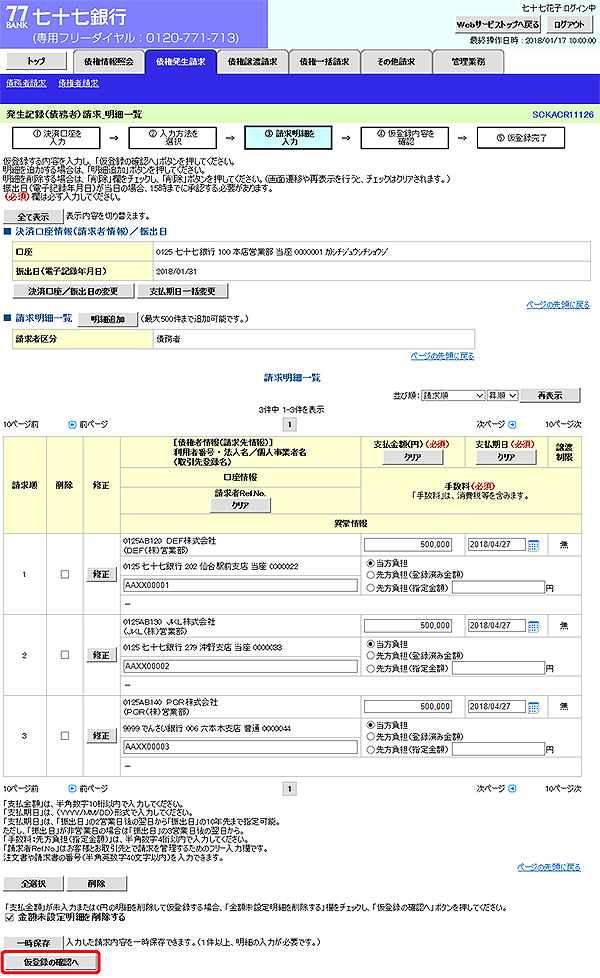Open the 債権情報照会 tab
The width and height of the screenshot is (600, 978).
tap(109, 62)
